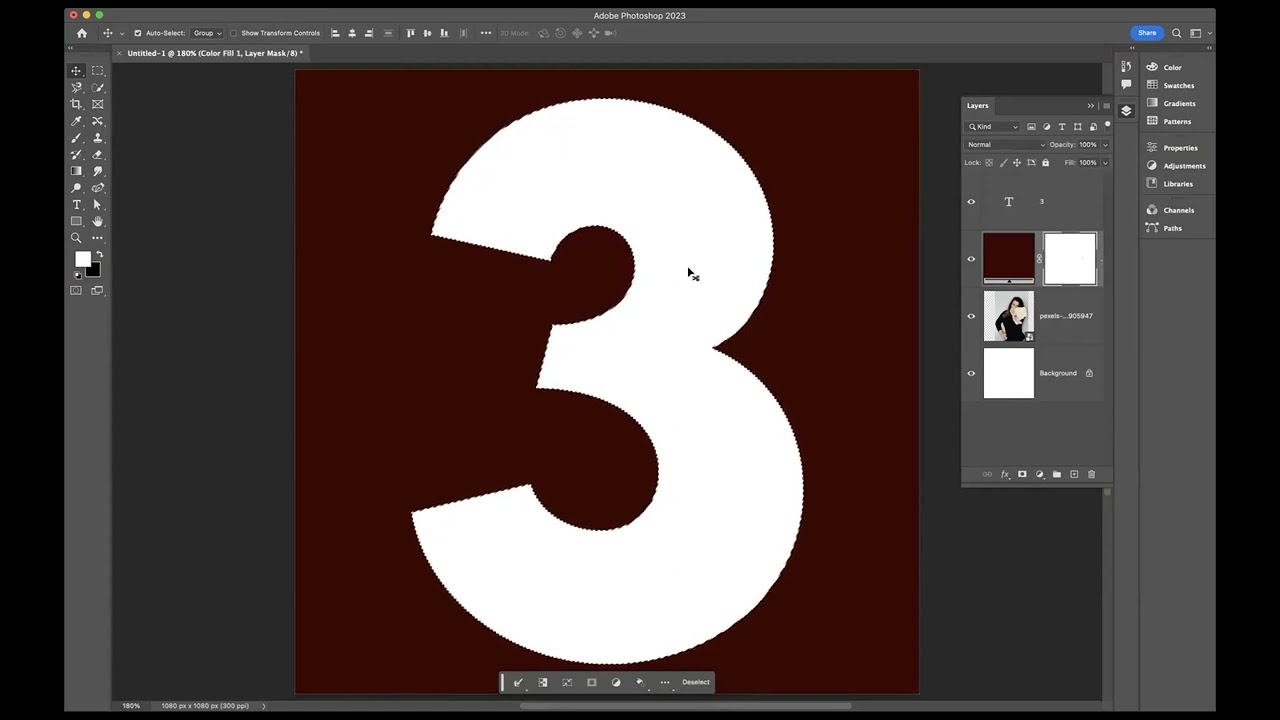Select the Gradient tool
1280x720 pixels.
pyautogui.click(x=76, y=171)
